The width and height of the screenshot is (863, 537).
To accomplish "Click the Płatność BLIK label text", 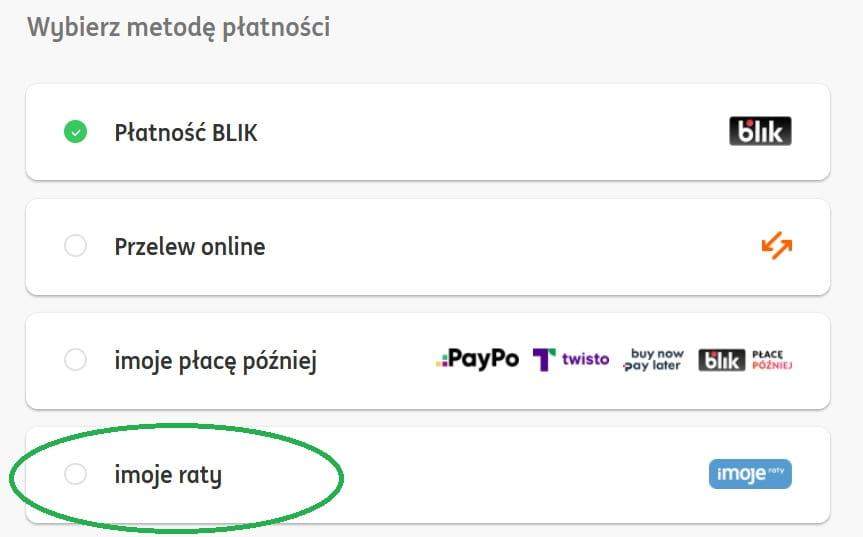I will pos(186,132).
